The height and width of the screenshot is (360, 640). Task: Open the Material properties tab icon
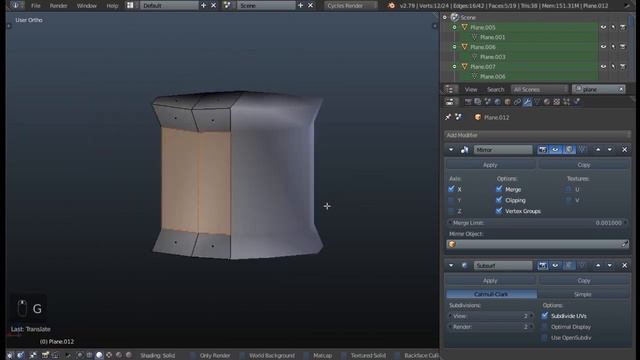(x=547, y=102)
